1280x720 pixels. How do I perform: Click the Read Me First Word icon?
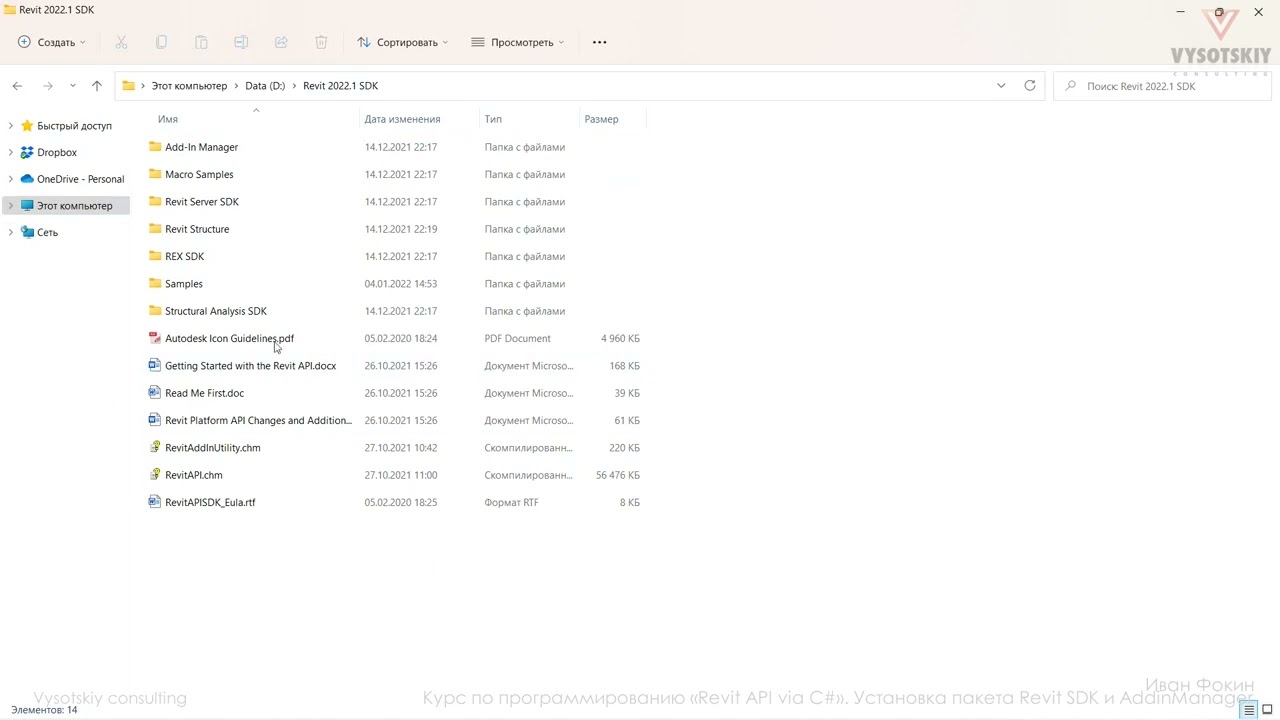pos(155,393)
